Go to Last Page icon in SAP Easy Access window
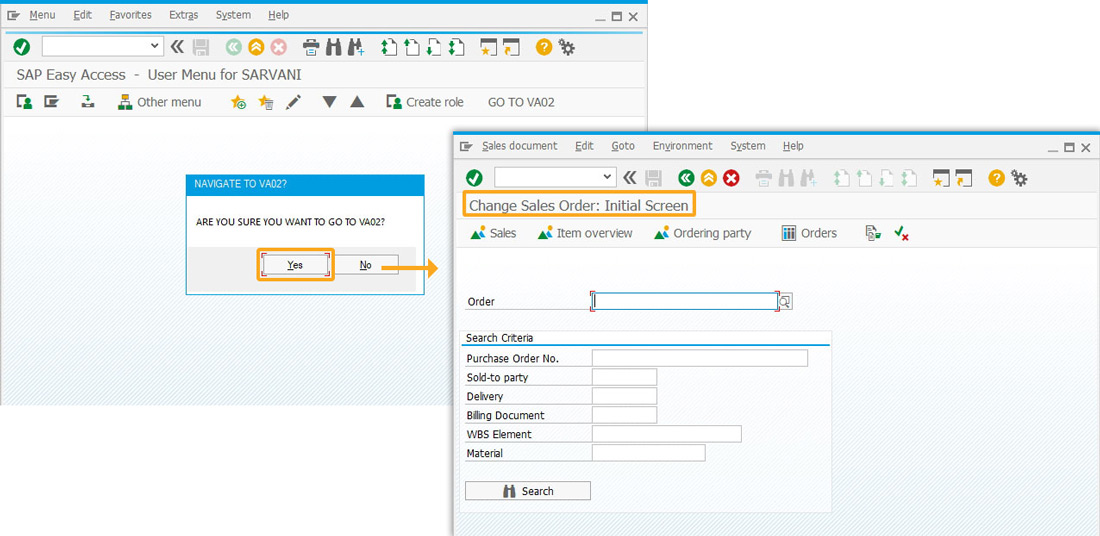The image size is (1100, 536). tap(457, 48)
